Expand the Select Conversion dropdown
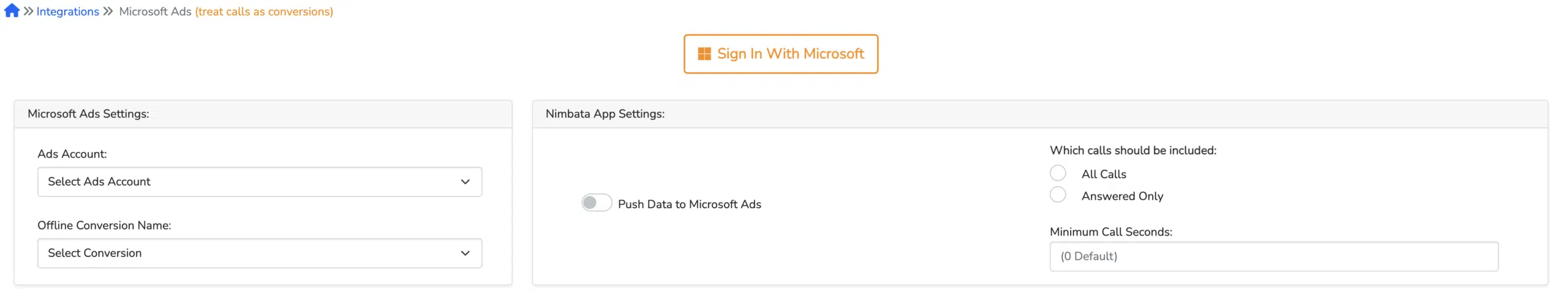The width and height of the screenshot is (1568, 306). (260, 253)
